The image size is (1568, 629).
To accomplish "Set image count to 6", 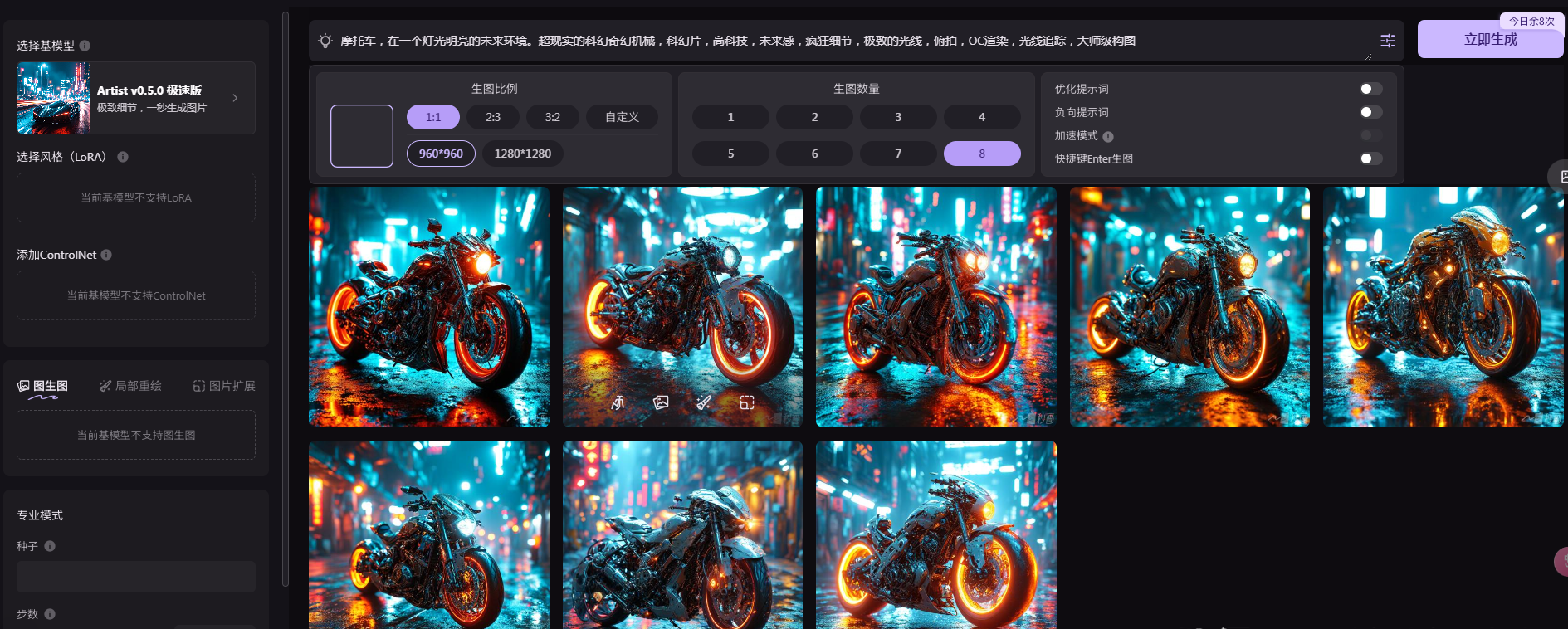I will [814, 154].
